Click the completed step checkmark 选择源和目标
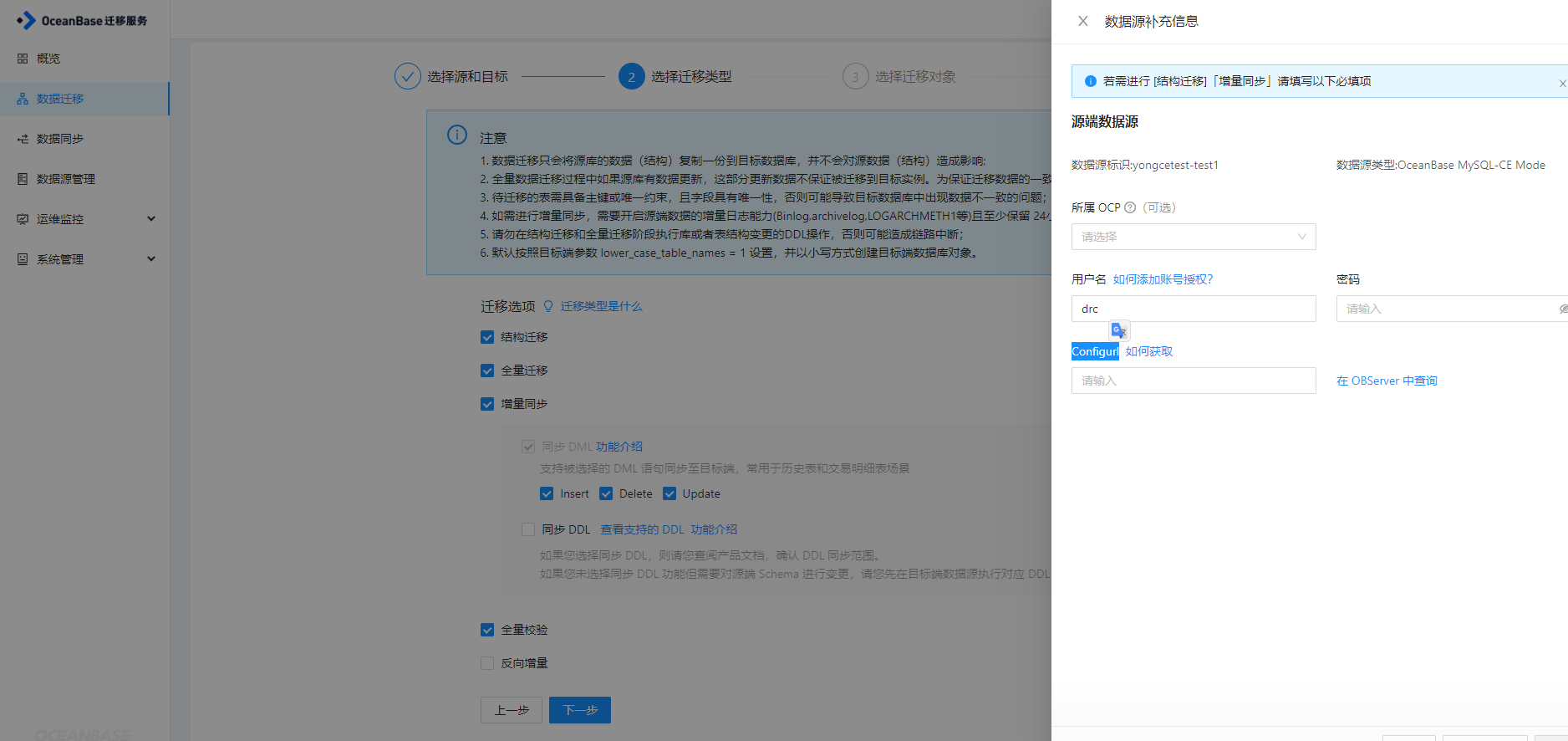 coord(407,76)
